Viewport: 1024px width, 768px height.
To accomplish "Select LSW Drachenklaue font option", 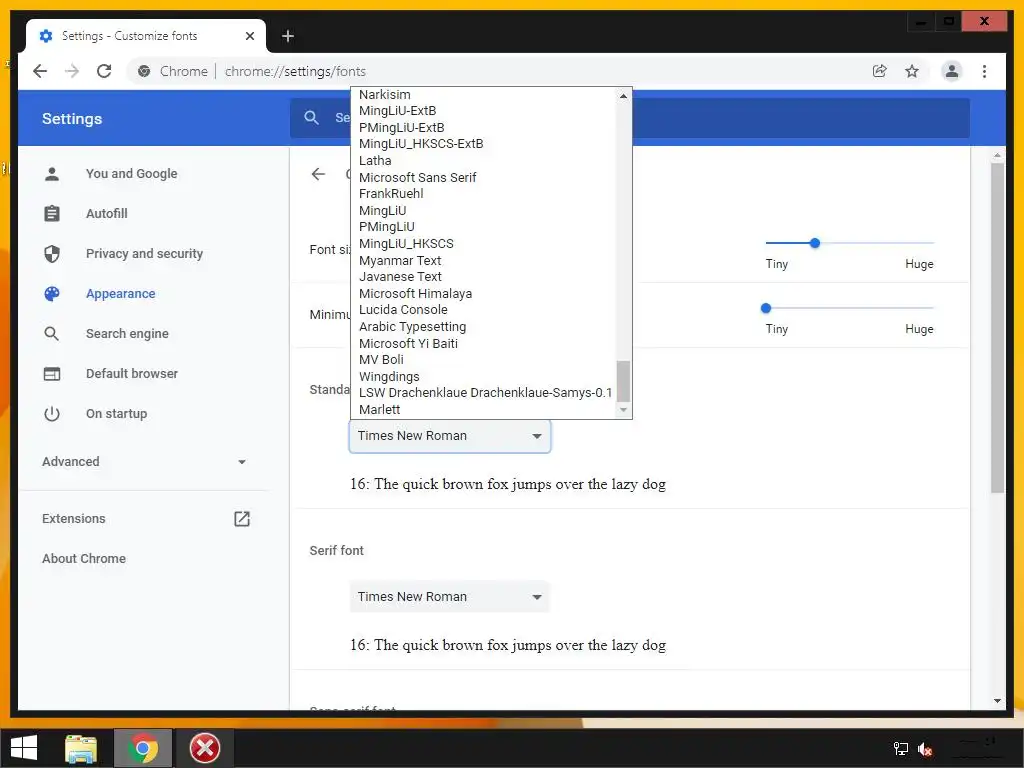I will (x=483, y=392).
